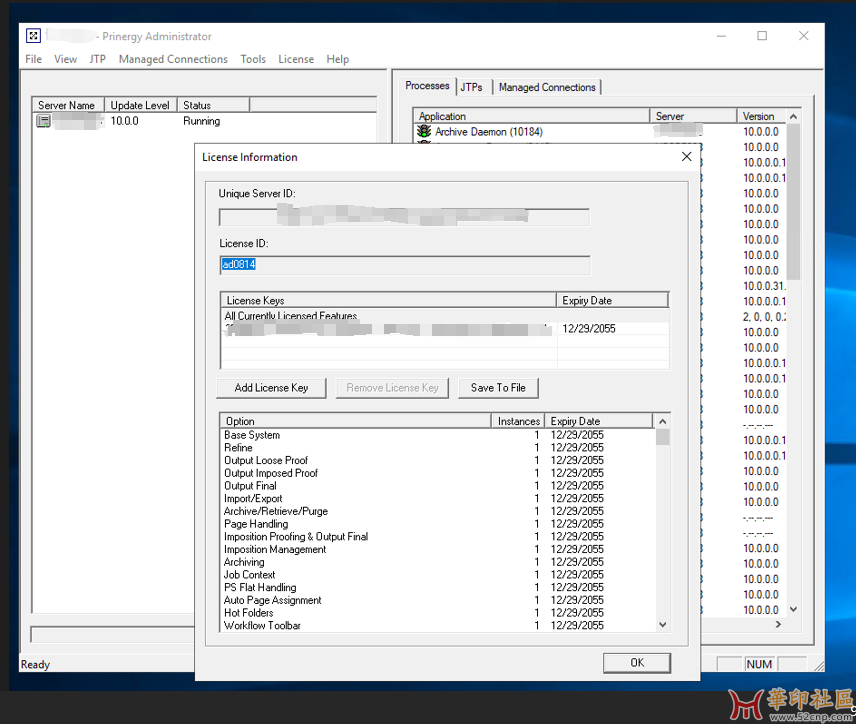The image size is (856, 724).
Task: Click the Remove License Key button
Action: tap(392, 388)
